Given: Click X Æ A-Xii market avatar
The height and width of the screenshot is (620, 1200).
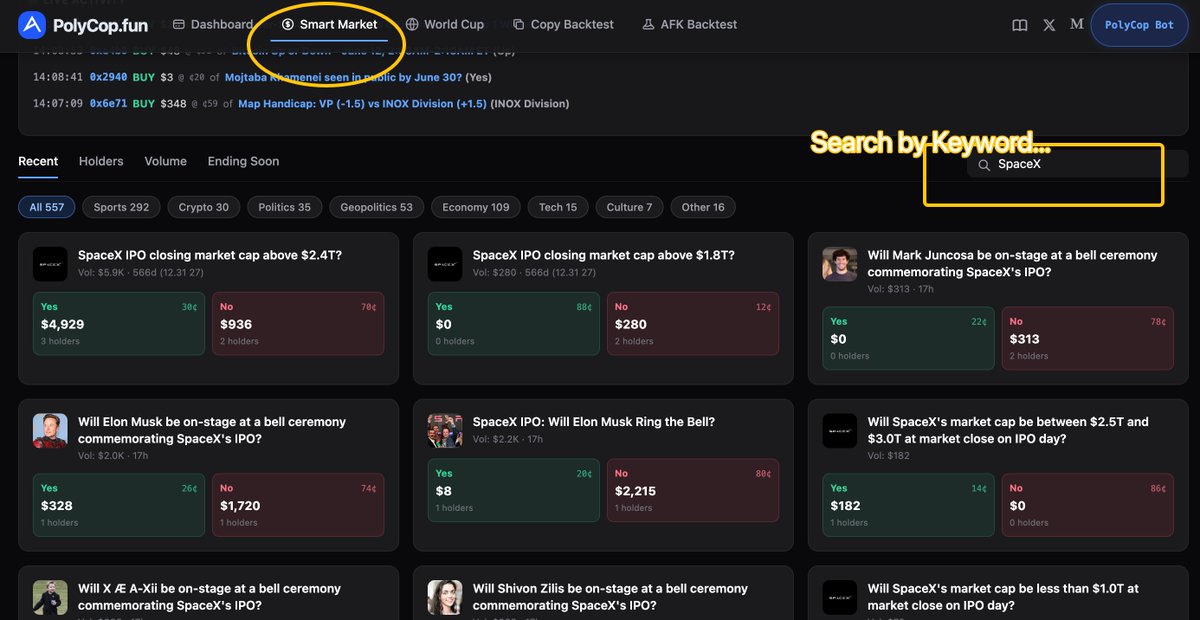Looking at the screenshot, I should click(x=50, y=598).
